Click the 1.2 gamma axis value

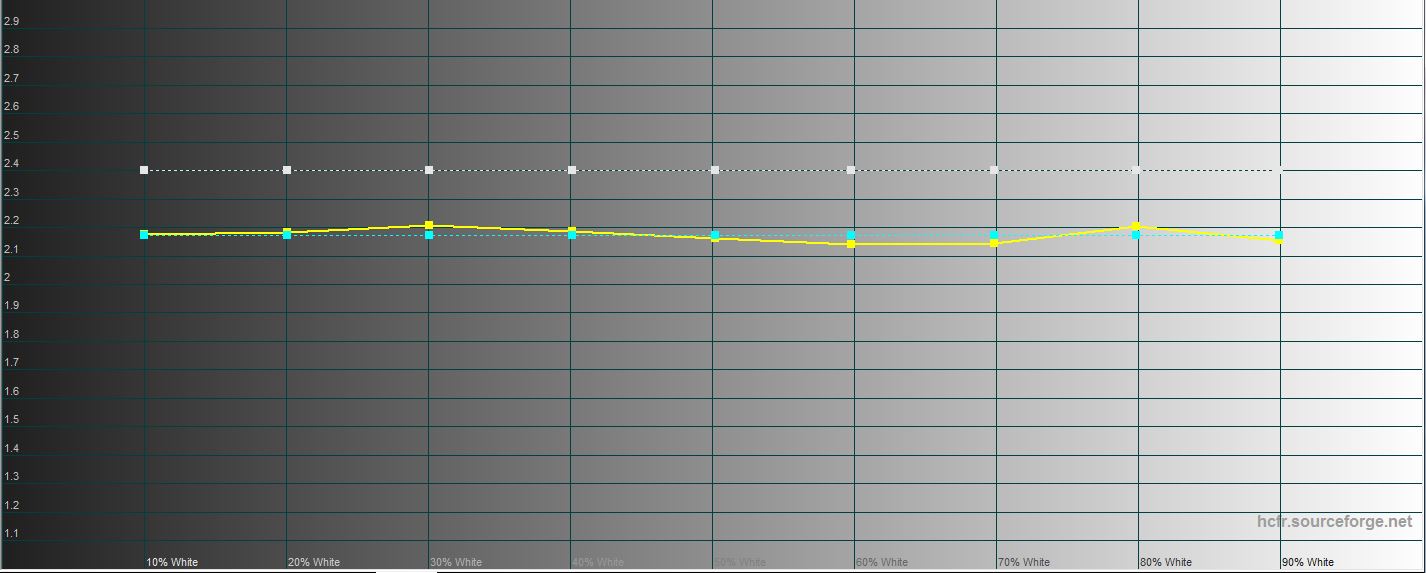(x=11, y=505)
